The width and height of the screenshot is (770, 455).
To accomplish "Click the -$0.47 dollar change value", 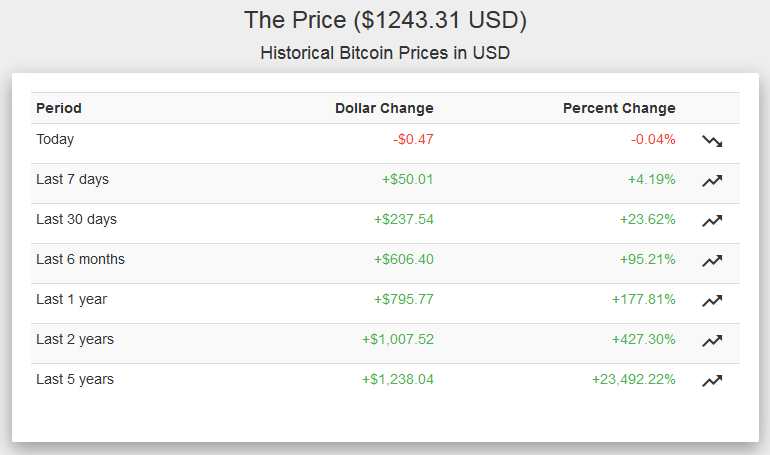I will point(413,139).
